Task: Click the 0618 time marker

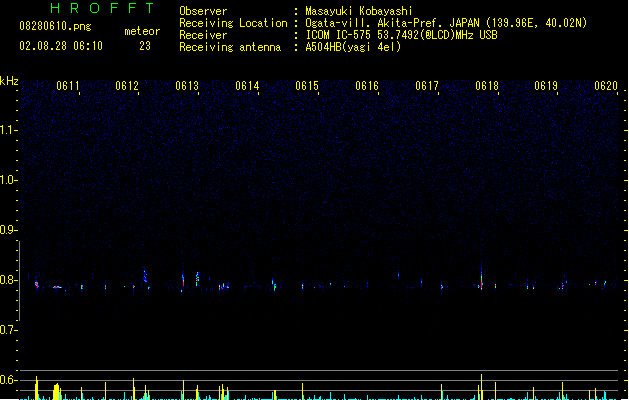Action: click(x=487, y=86)
